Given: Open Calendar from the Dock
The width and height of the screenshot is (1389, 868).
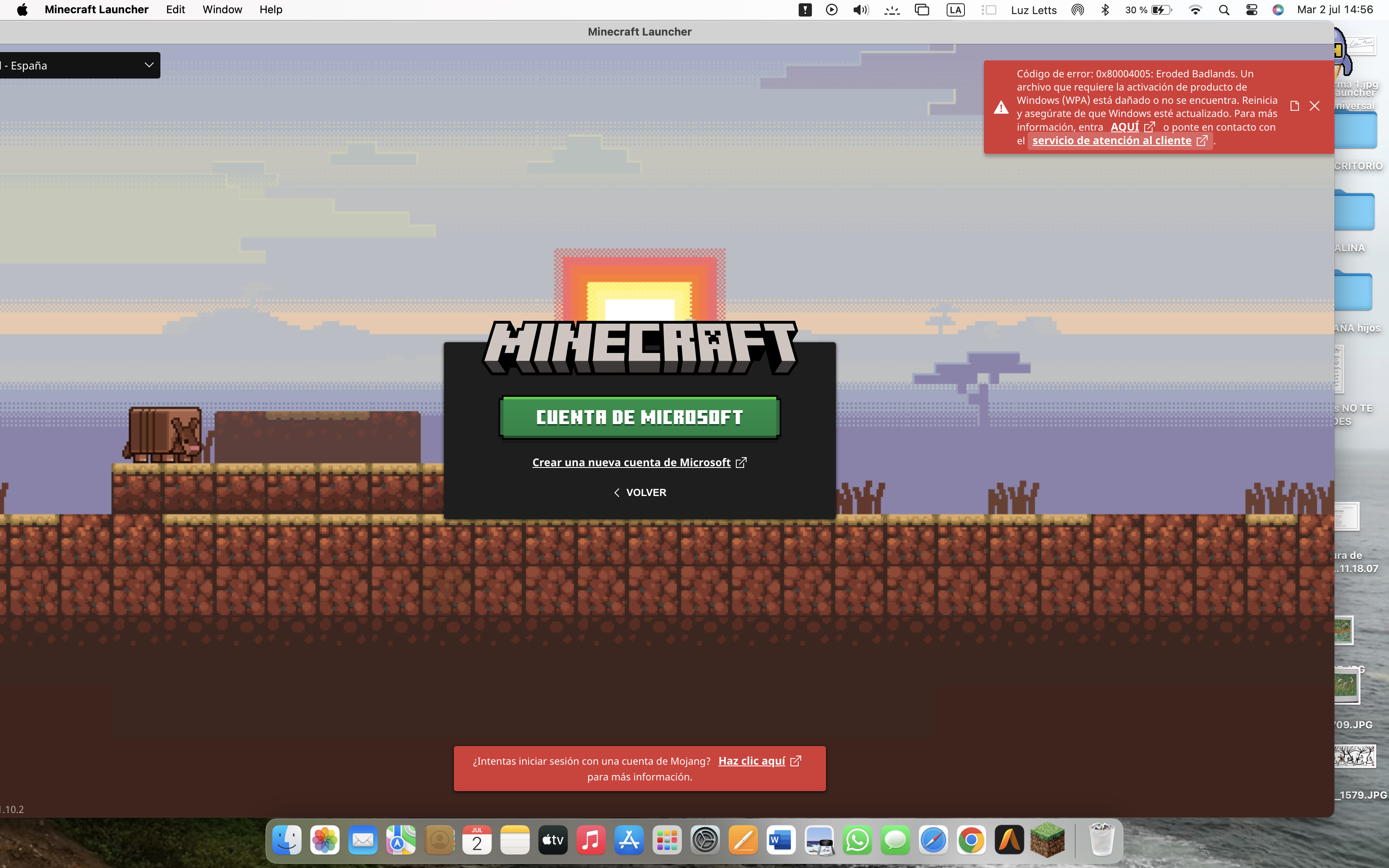Looking at the screenshot, I should 477,840.
